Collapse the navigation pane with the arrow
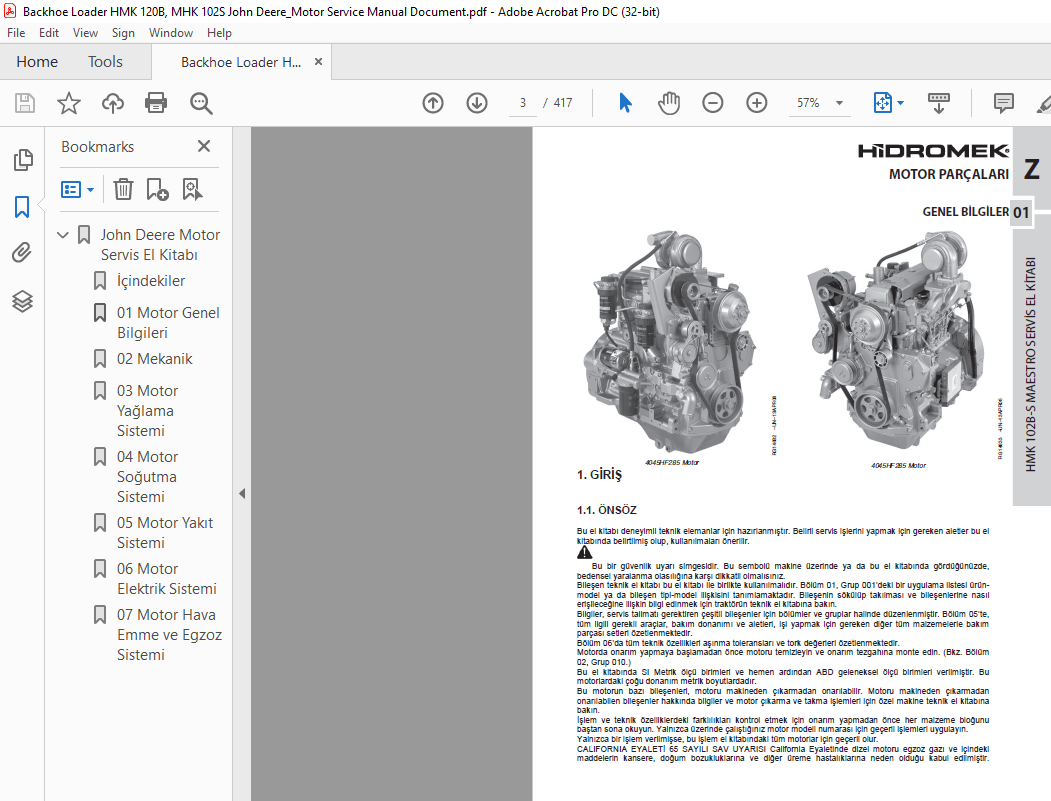This screenshot has width=1051, height=801. click(242, 494)
